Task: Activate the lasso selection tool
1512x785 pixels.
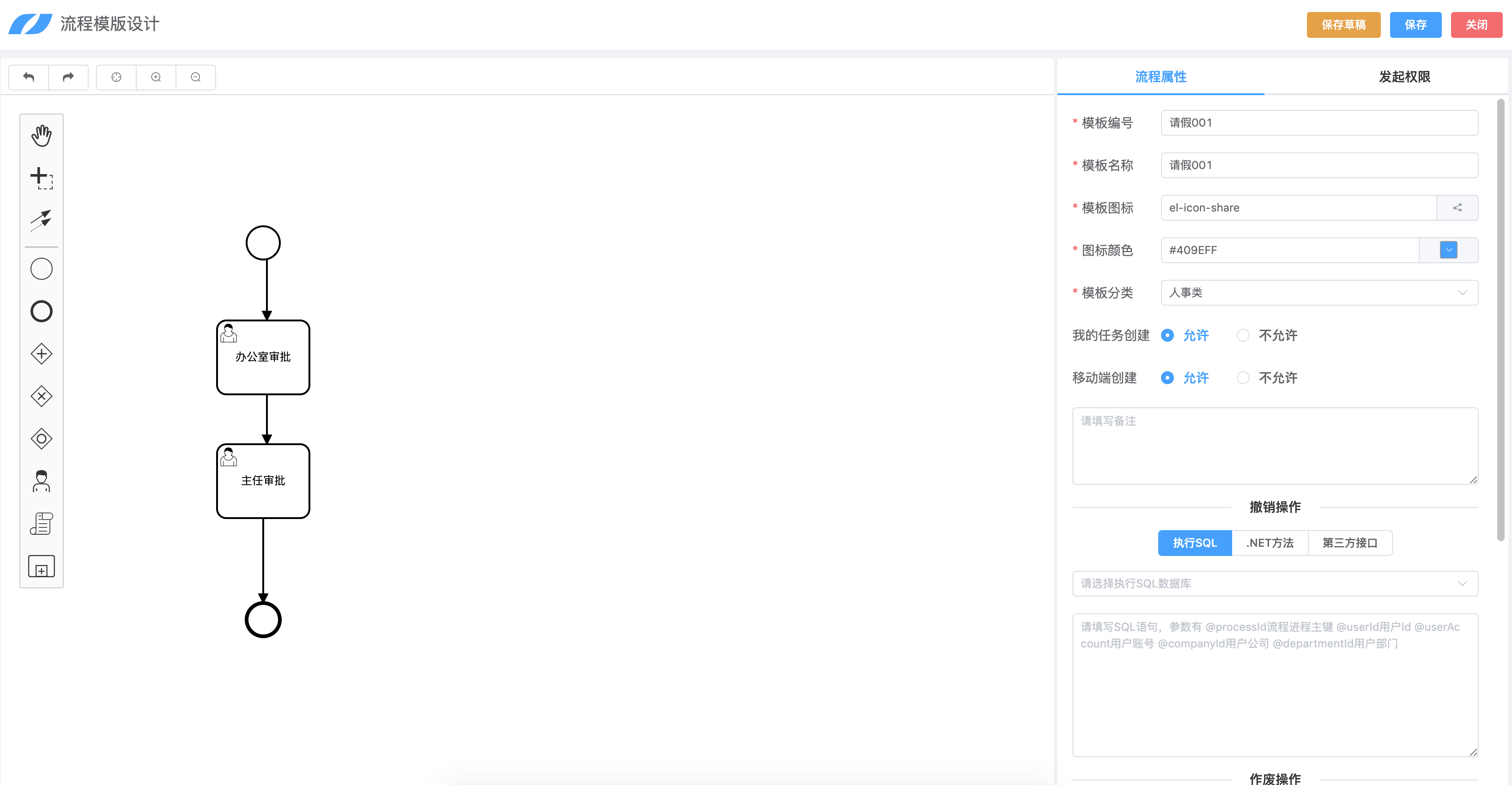Action: tap(42, 178)
